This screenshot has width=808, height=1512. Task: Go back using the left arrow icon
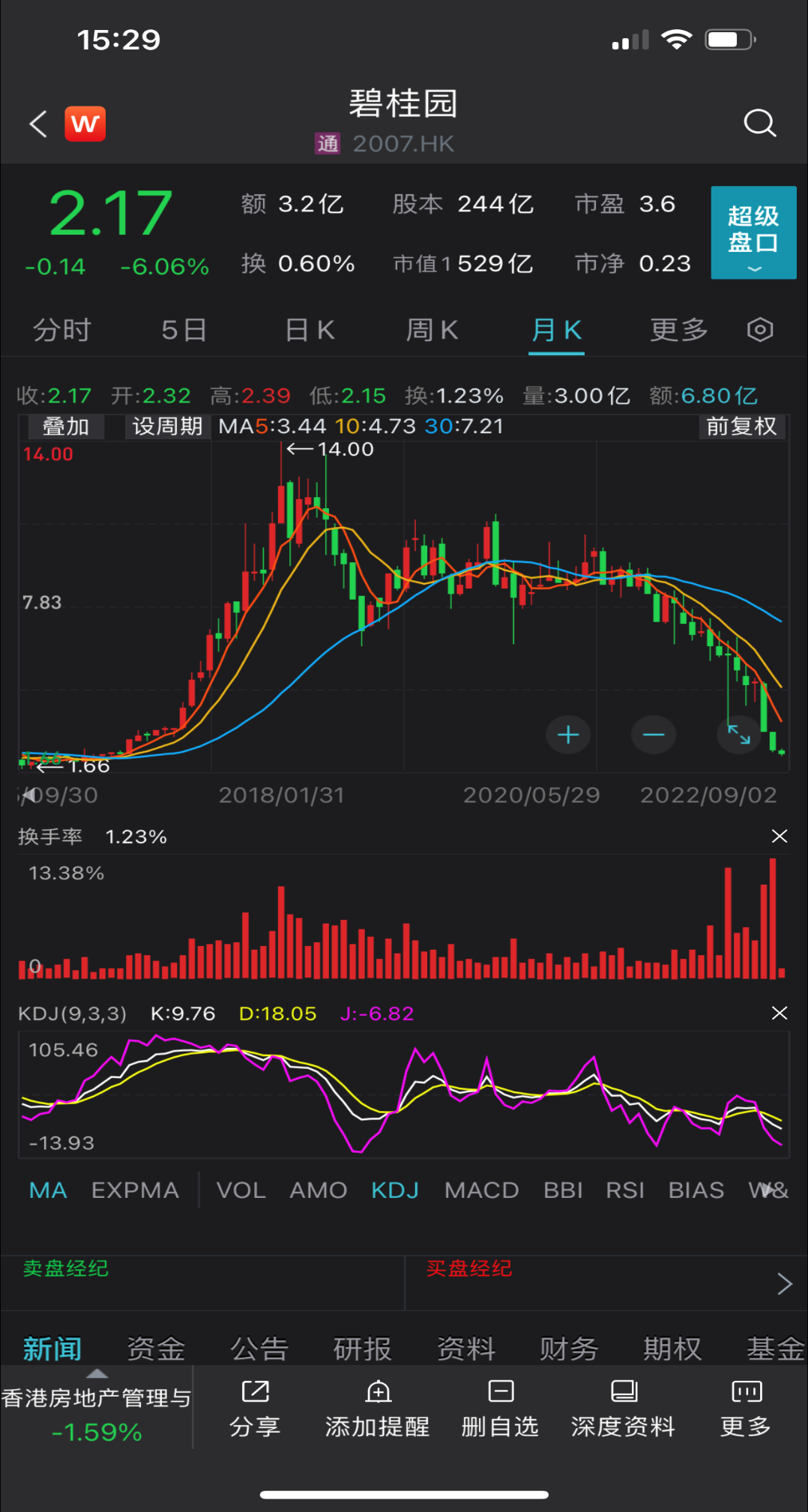pyautogui.click(x=38, y=124)
